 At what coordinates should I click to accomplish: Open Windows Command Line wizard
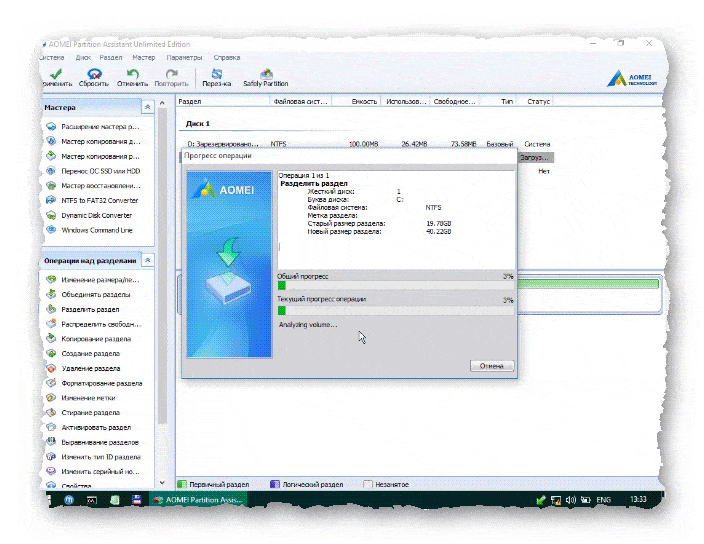(89, 230)
